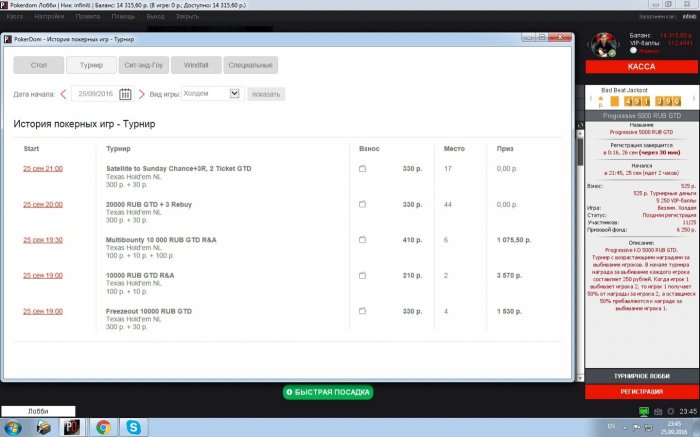Open Windows Explorer from taskbar
This screenshot has height=437, width=700.
coord(43,428)
